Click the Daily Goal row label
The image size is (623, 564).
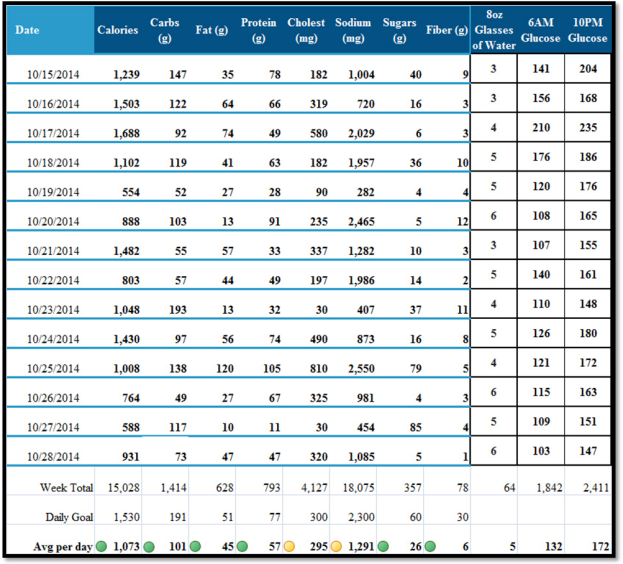(69, 517)
